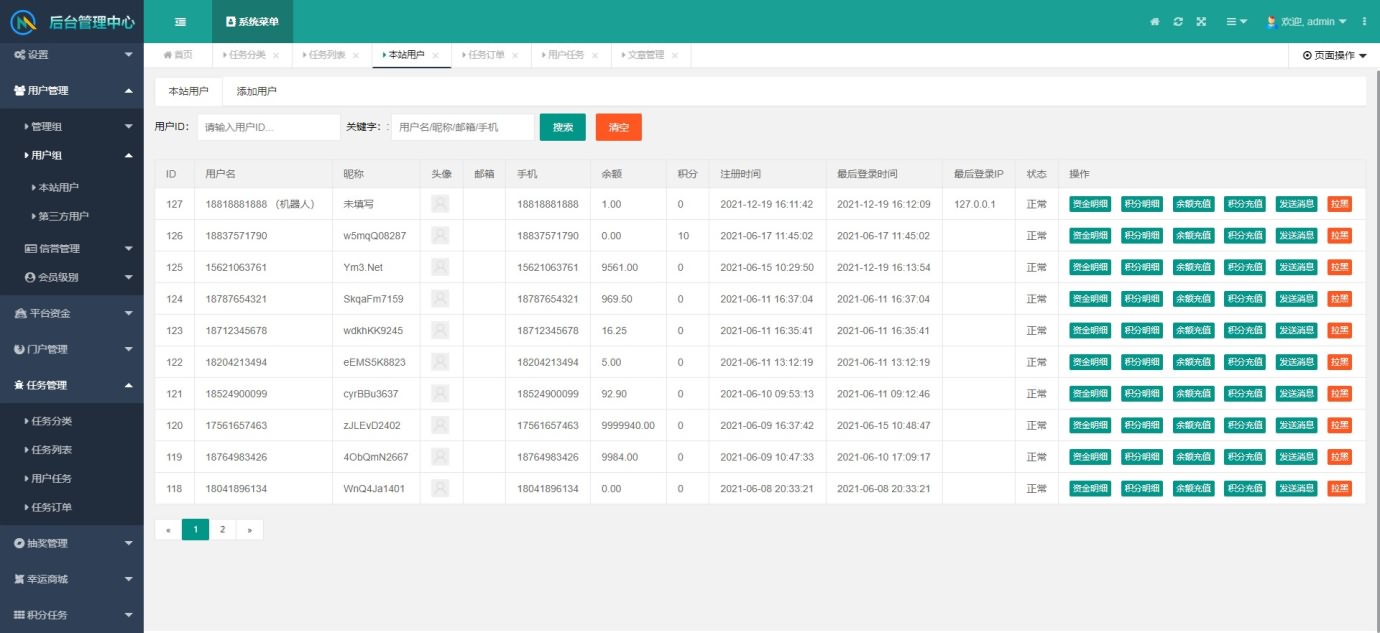1380x633 pixels.
Task: Open 第三方用户 in the sidebar
Action: point(63,216)
